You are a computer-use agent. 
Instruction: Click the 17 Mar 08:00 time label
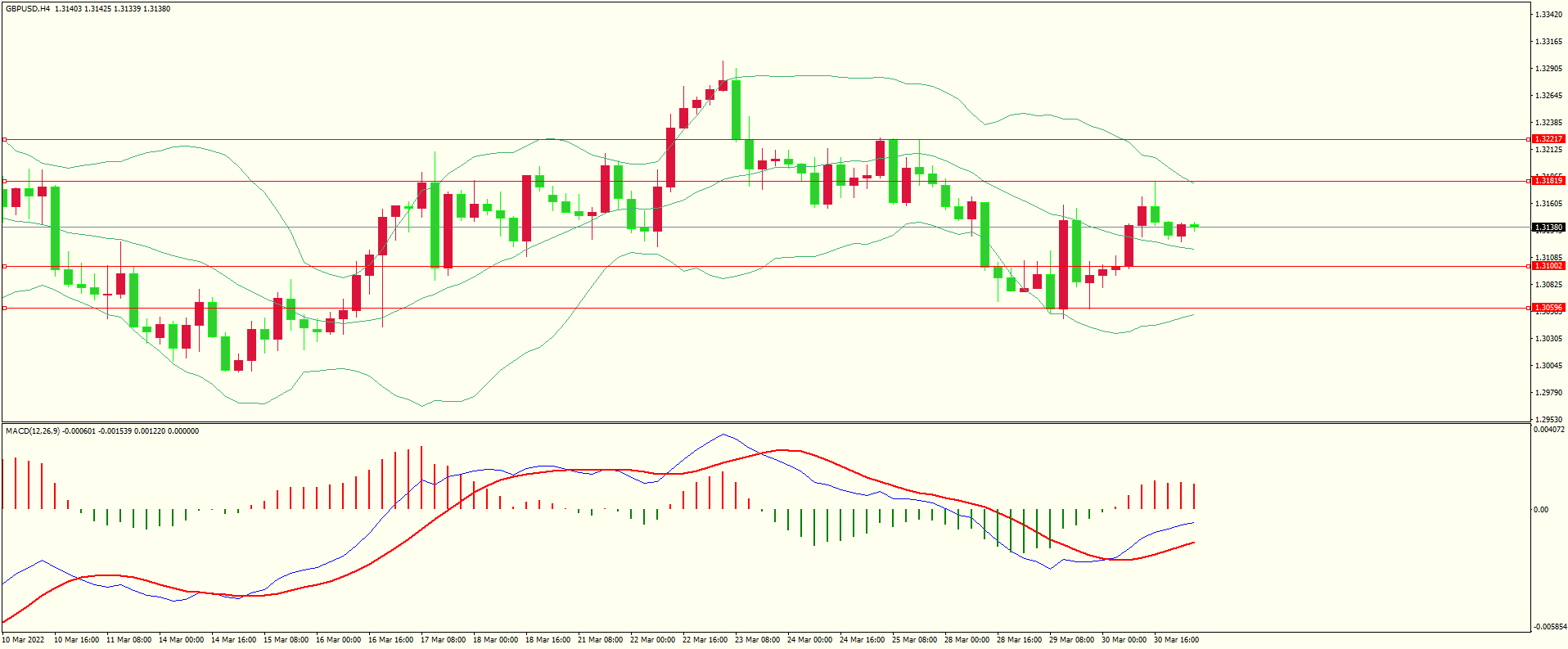click(443, 640)
